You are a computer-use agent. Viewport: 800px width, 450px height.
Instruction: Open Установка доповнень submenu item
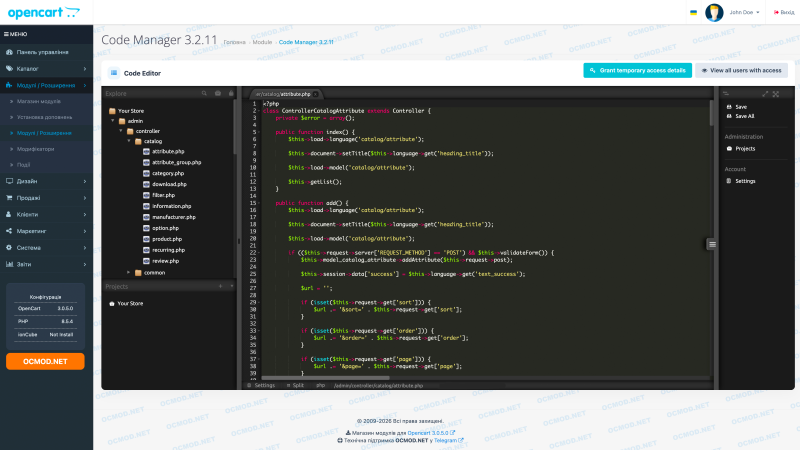(x=44, y=117)
